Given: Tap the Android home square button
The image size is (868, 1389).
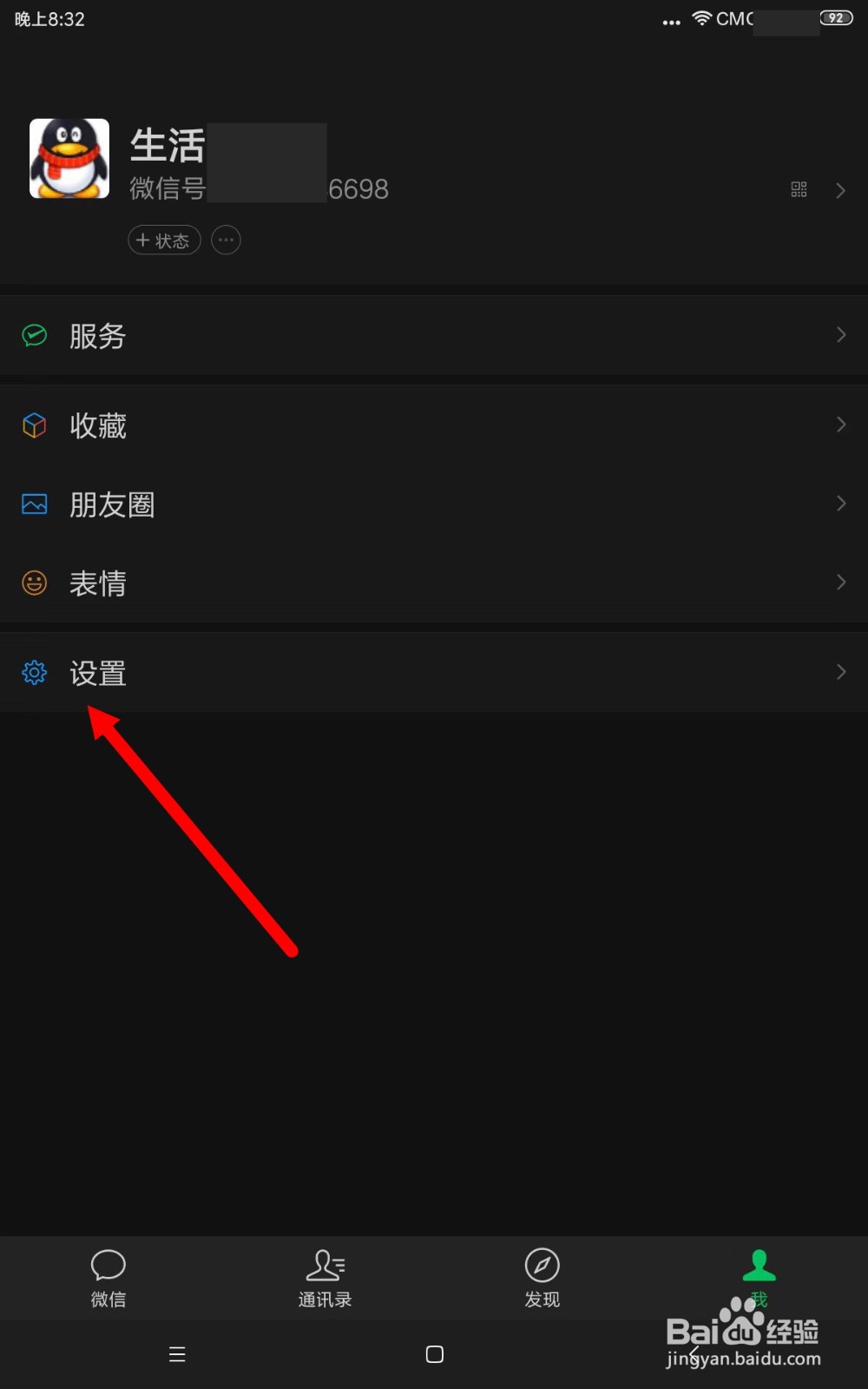Looking at the screenshot, I should point(435,1354).
